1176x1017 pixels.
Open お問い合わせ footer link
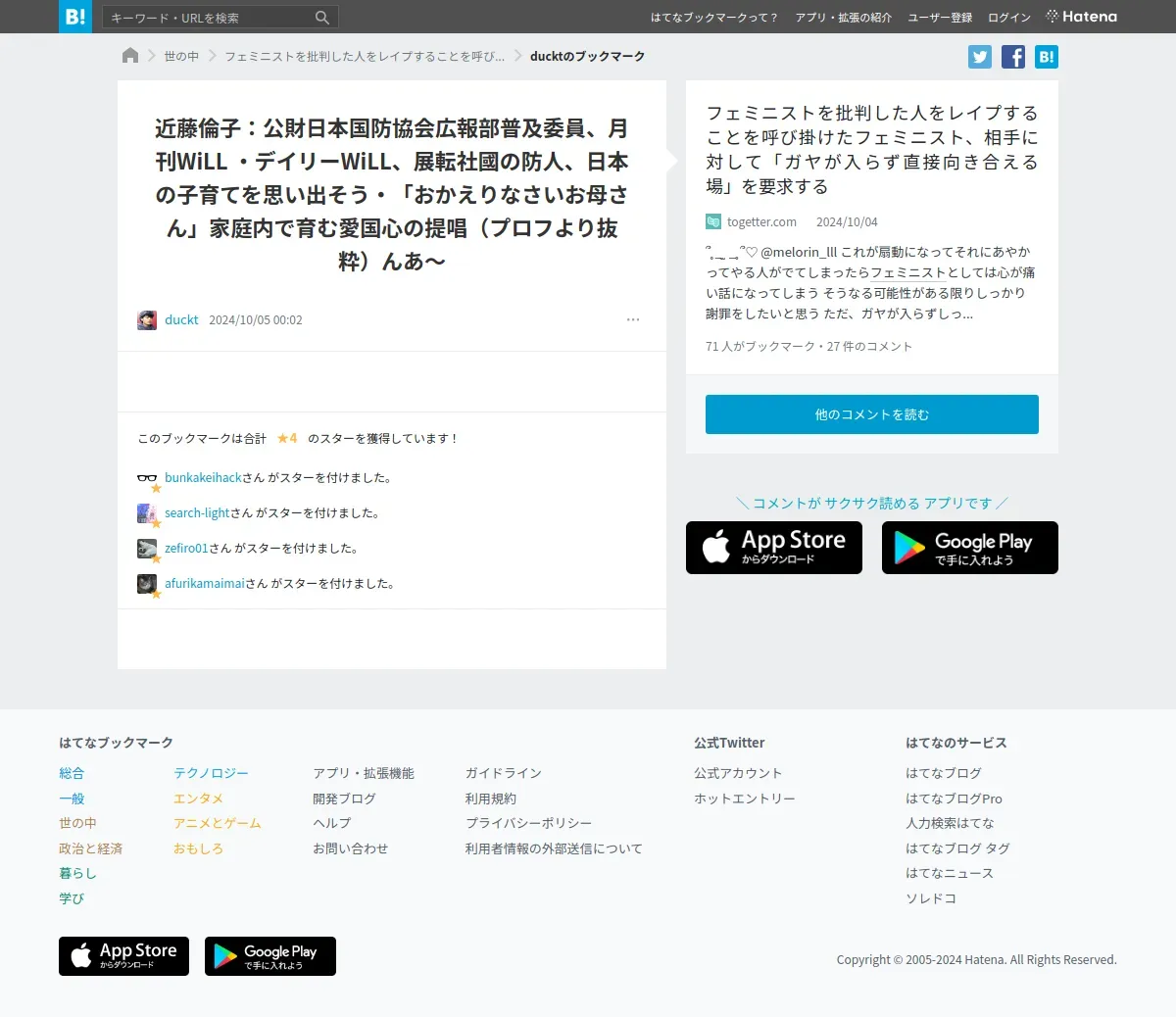coord(351,849)
